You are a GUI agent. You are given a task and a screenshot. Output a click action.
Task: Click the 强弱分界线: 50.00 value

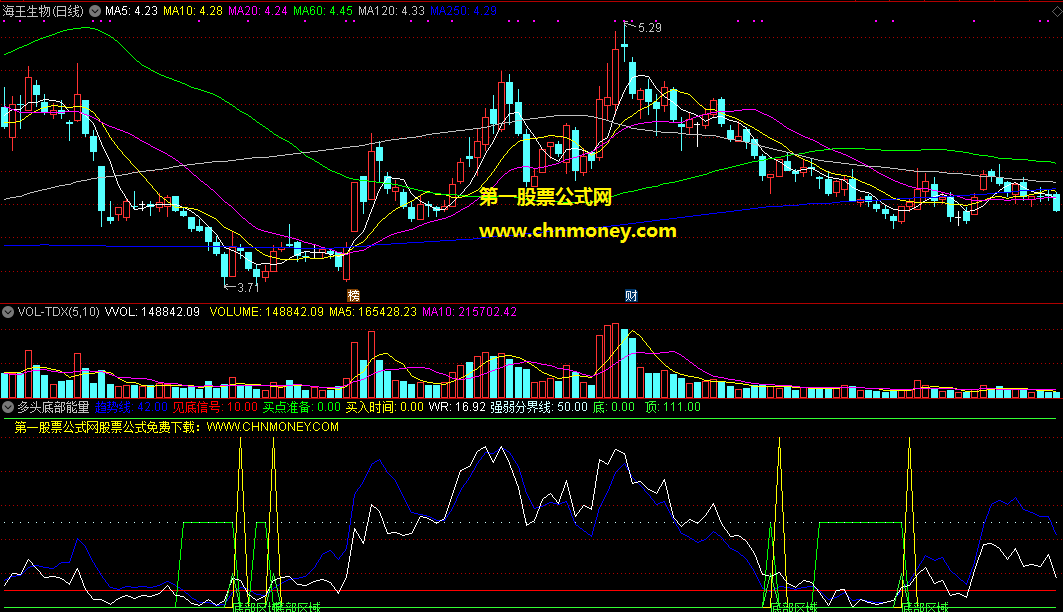539,407
